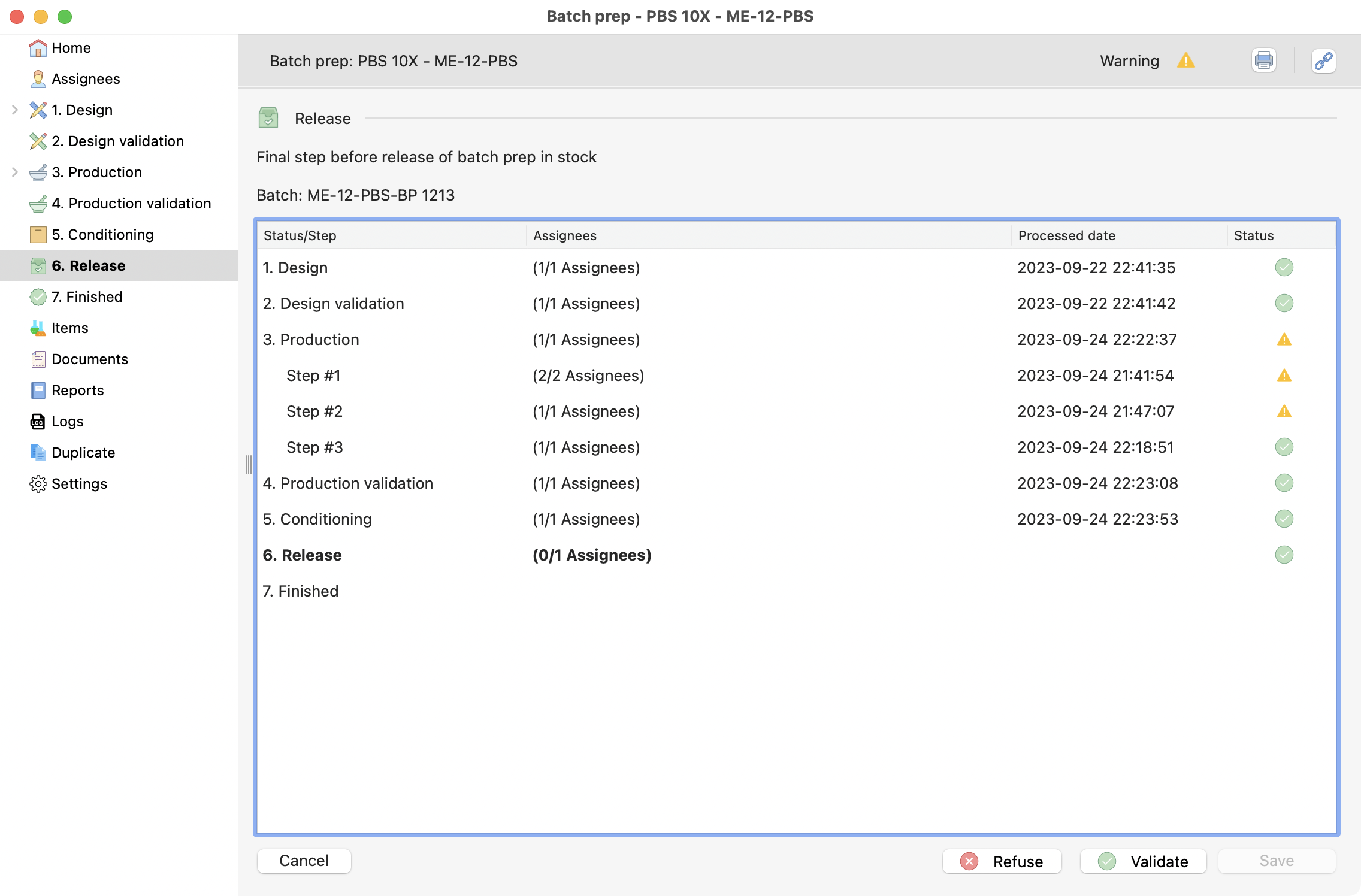This screenshot has height=896, width=1361.
Task: Click the Warning label in header
Action: click(x=1129, y=61)
